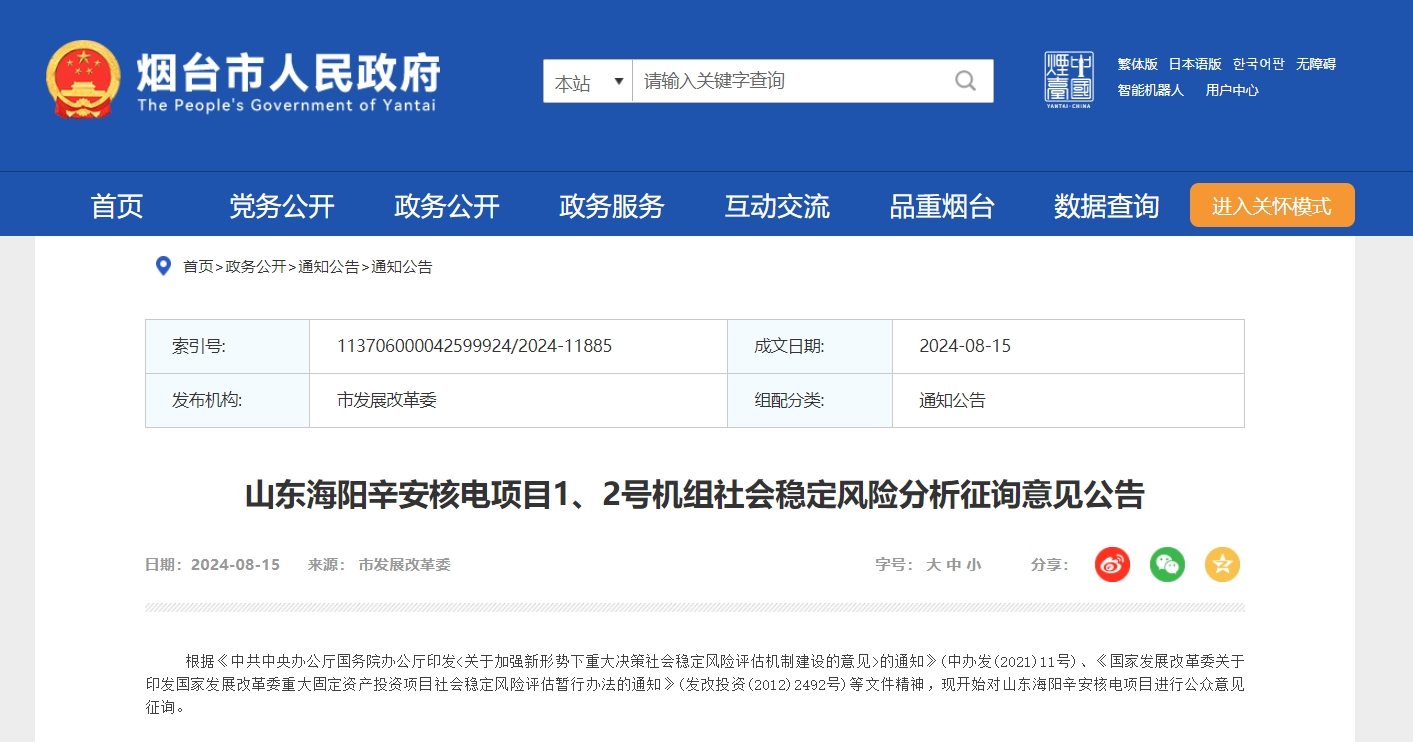
Task: Set font size to 中
Action: click(953, 565)
